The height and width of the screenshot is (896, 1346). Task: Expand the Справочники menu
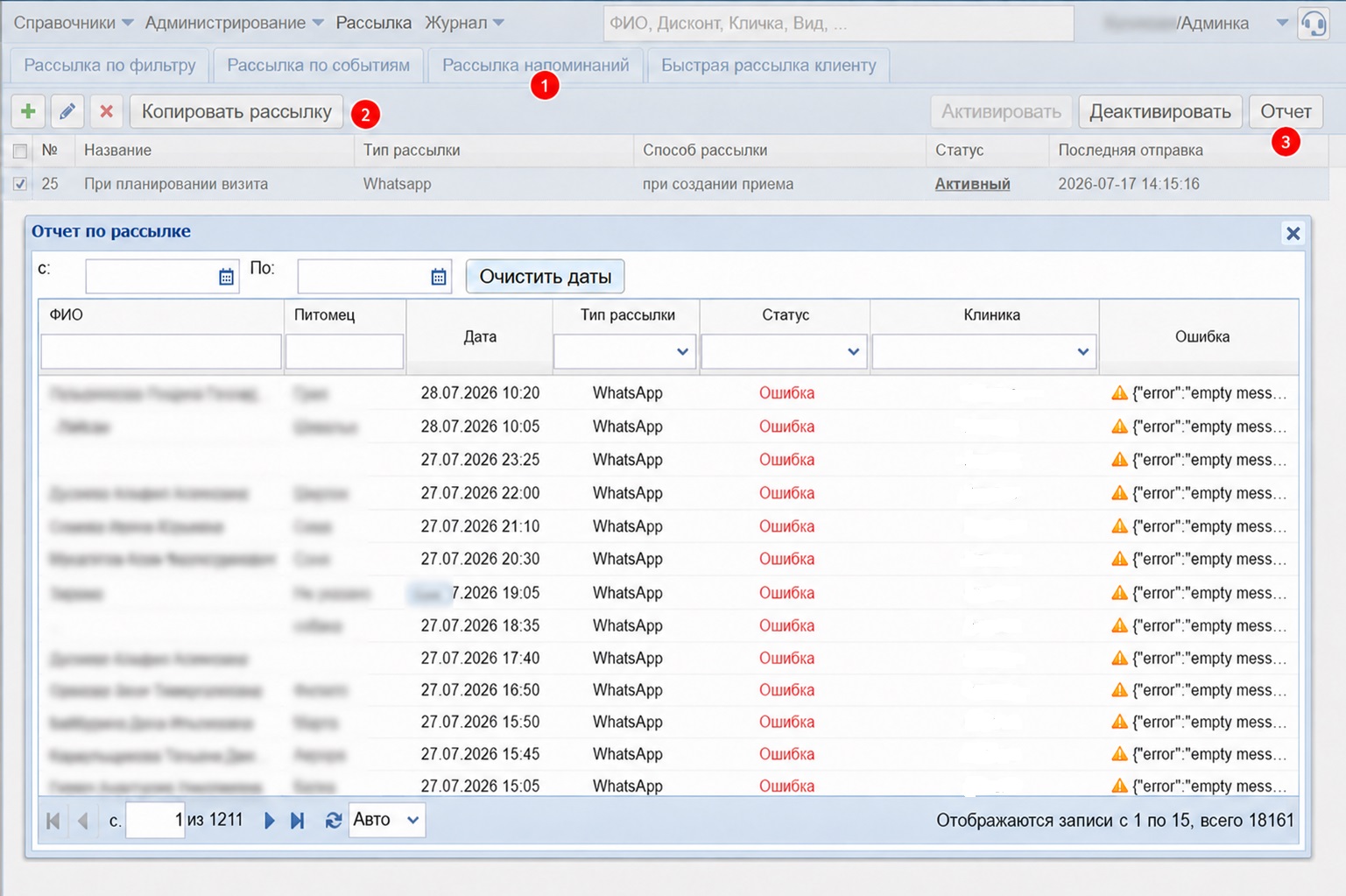[73, 23]
